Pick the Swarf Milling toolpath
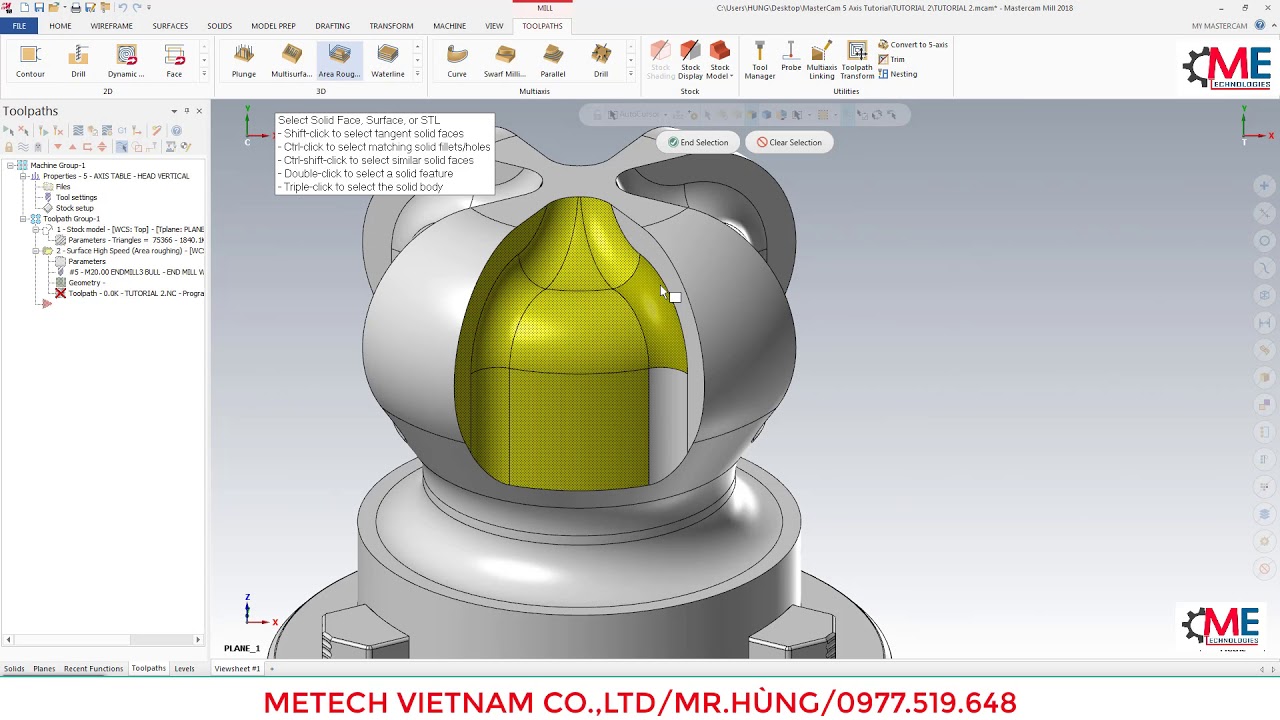The height and width of the screenshot is (720, 1280). click(x=505, y=61)
